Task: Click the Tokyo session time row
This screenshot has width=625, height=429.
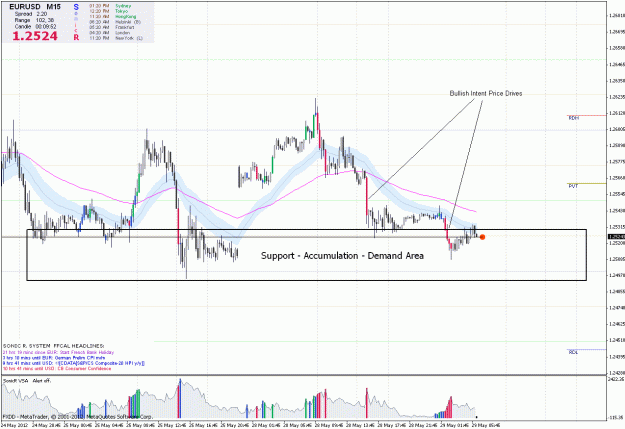Action: click(108, 11)
